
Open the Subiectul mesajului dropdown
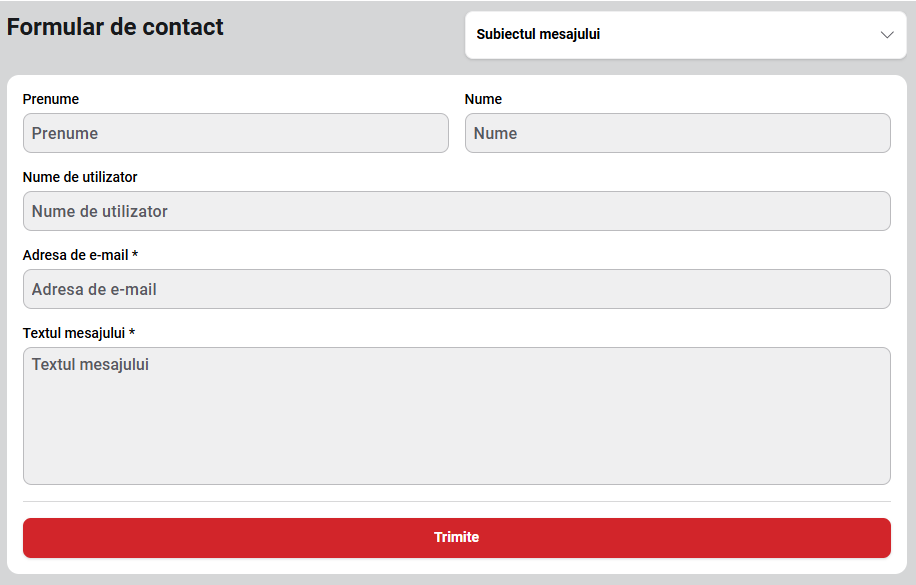click(685, 35)
